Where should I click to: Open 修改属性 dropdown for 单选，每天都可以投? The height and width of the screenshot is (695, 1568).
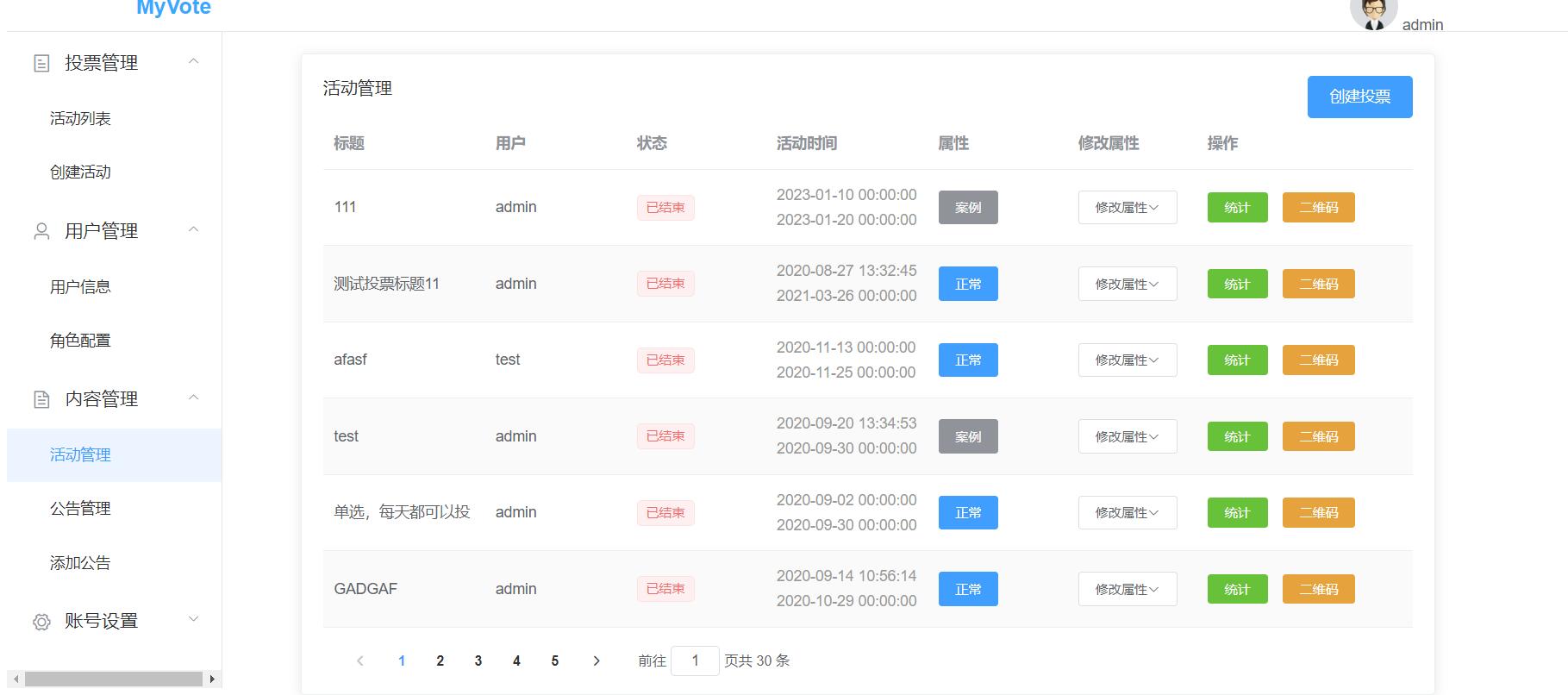(x=1128, y=513)
